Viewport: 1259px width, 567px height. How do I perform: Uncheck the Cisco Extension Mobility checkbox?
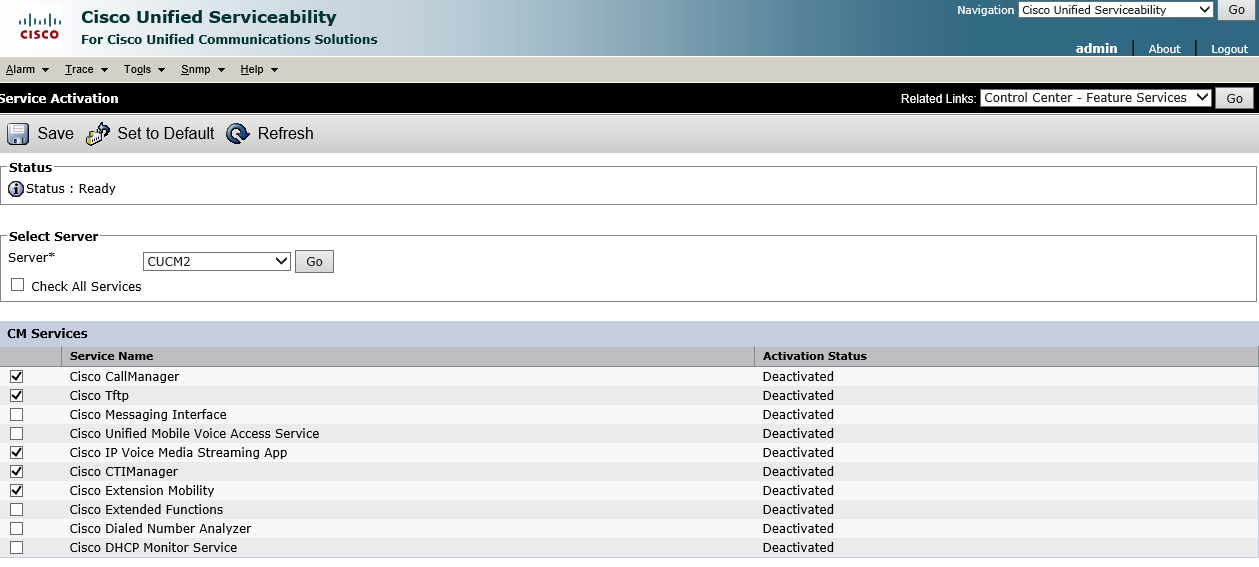coord(17,491)
